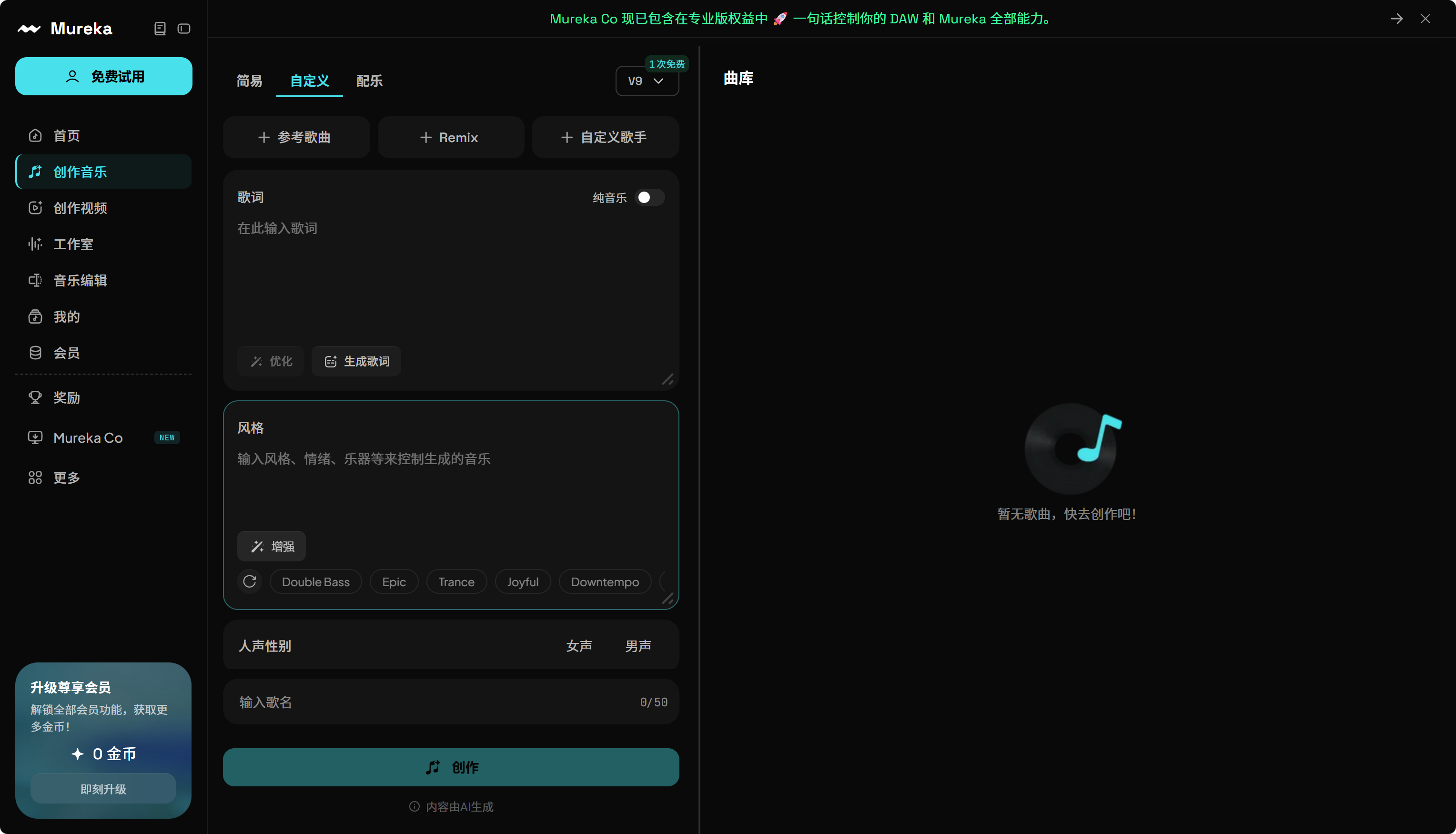Open the V9 model version dropdown
This screenshot has height=834, width=1456.
(647, 81)
